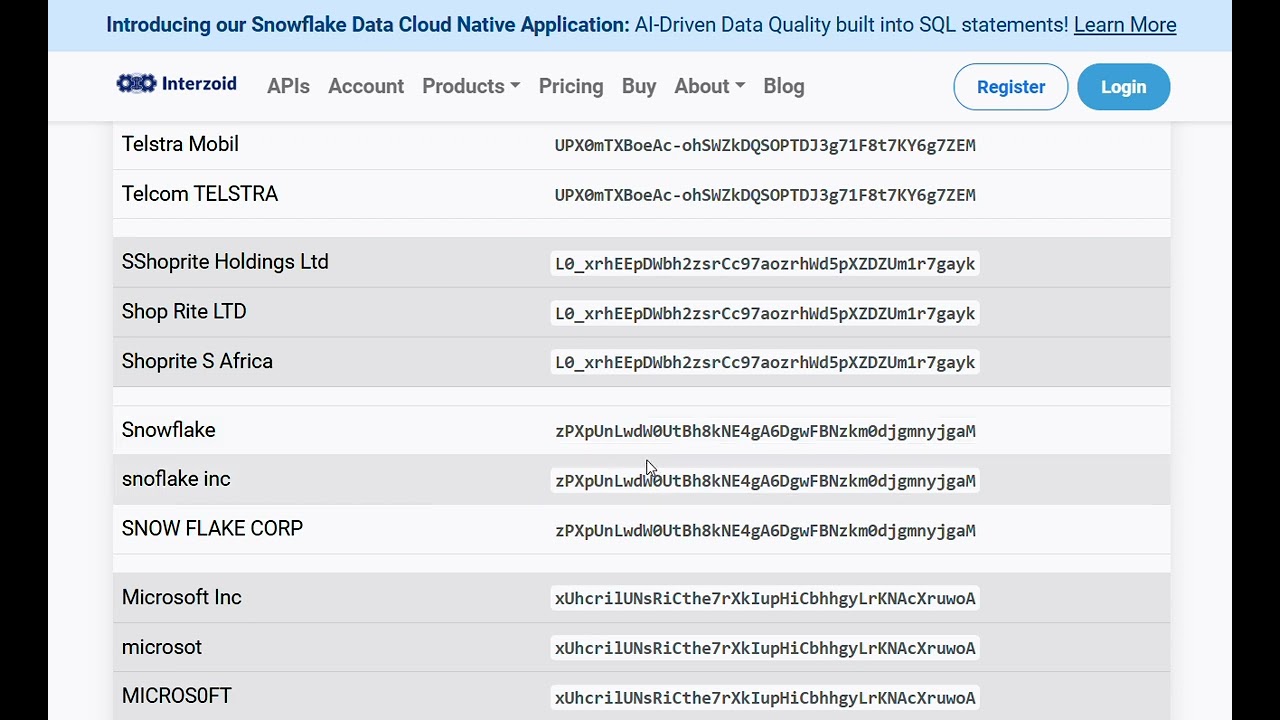
Task: Click the Login button
Action: 1124,87
